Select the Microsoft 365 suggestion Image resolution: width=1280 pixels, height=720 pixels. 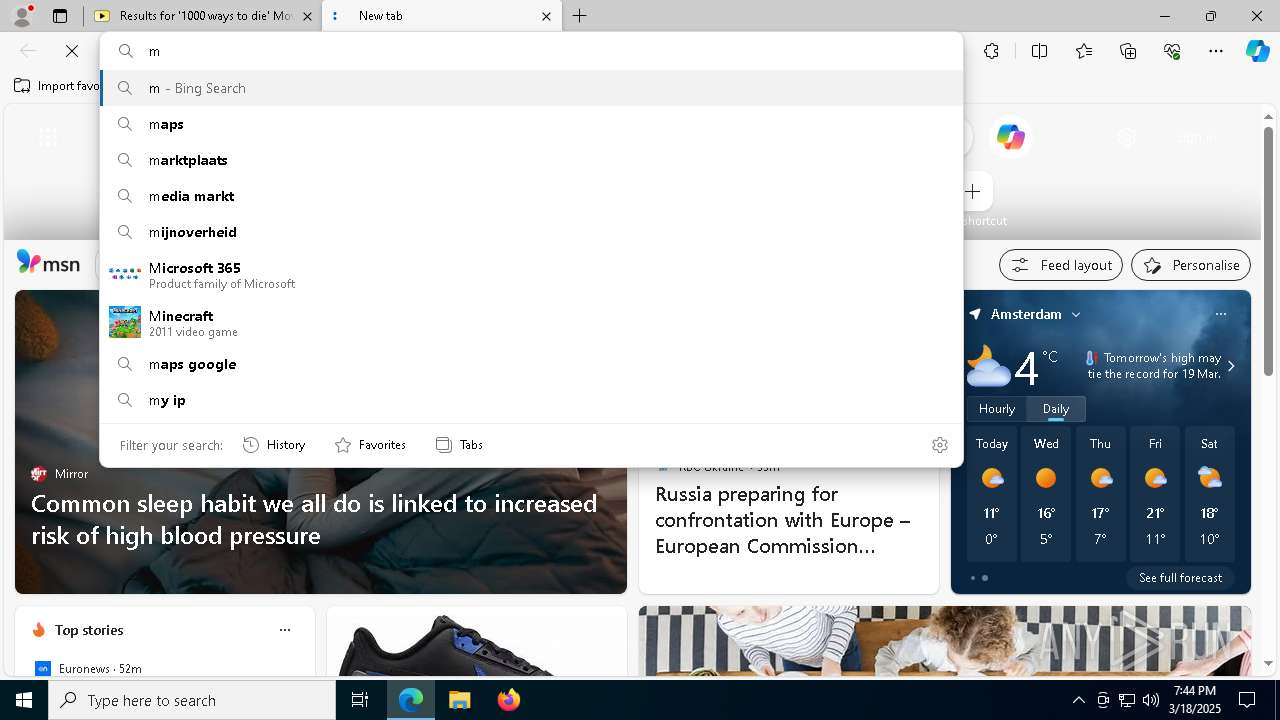tap(532, 275)
